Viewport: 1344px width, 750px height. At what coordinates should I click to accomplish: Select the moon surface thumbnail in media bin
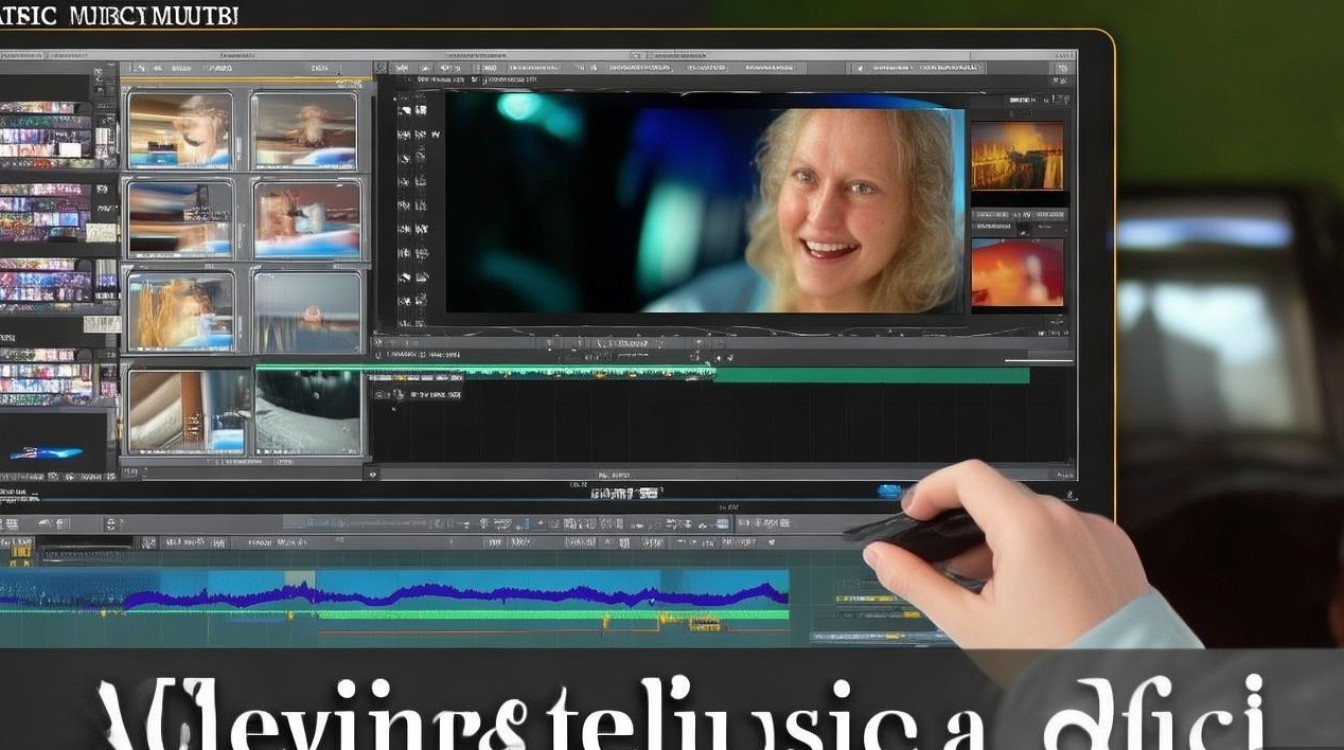click(x=307, y=411)
